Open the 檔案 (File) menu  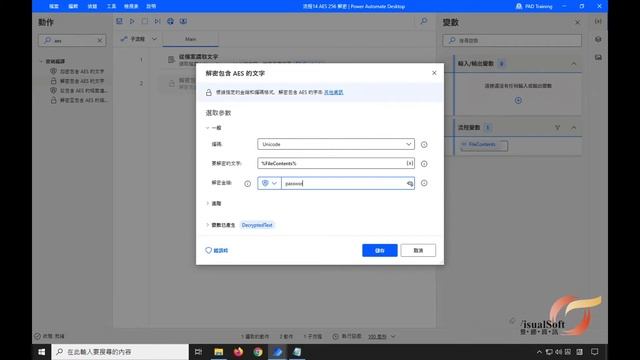click(x=54, y=6)
